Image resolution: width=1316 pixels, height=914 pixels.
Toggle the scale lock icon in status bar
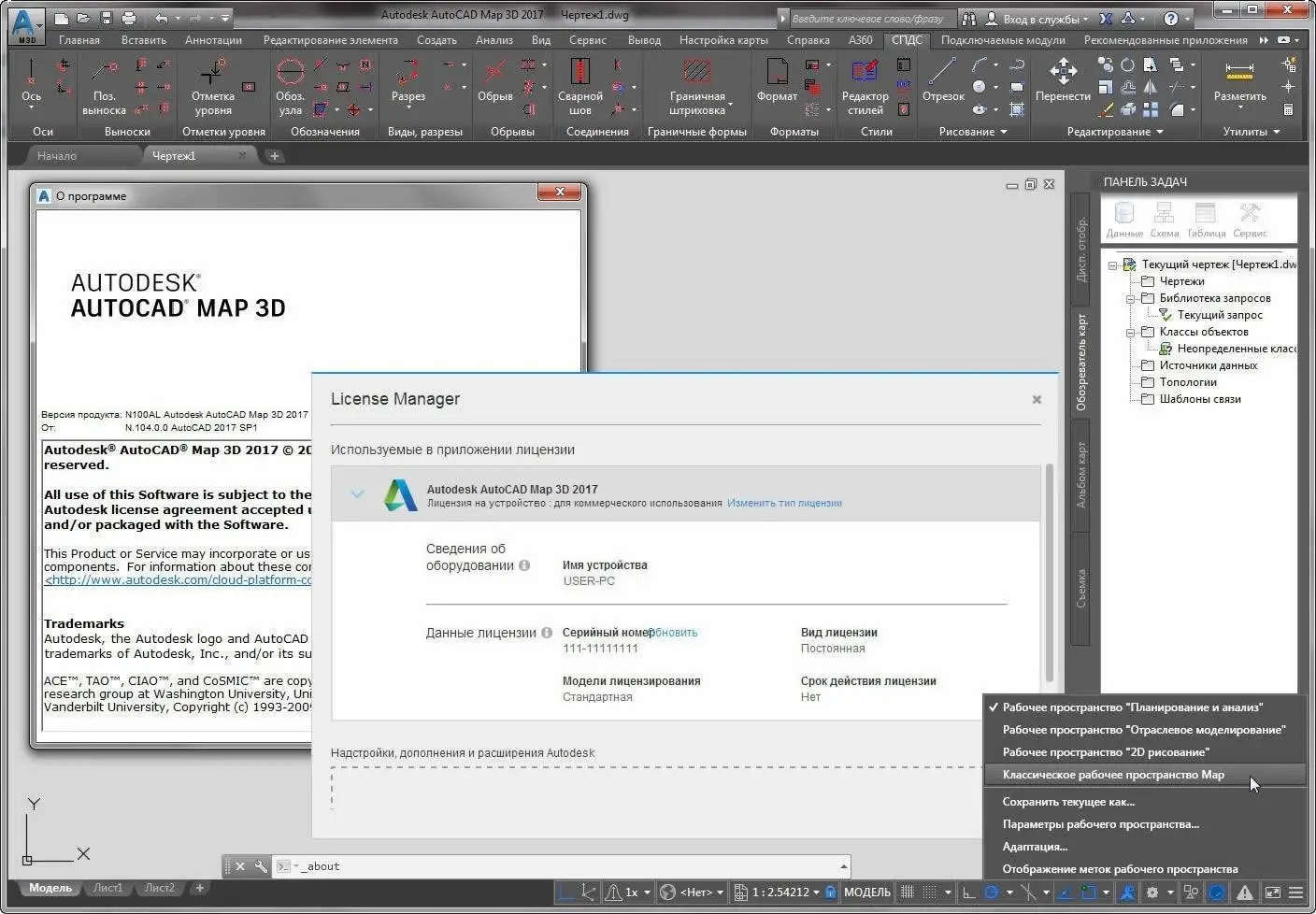[x=830, y=893]
